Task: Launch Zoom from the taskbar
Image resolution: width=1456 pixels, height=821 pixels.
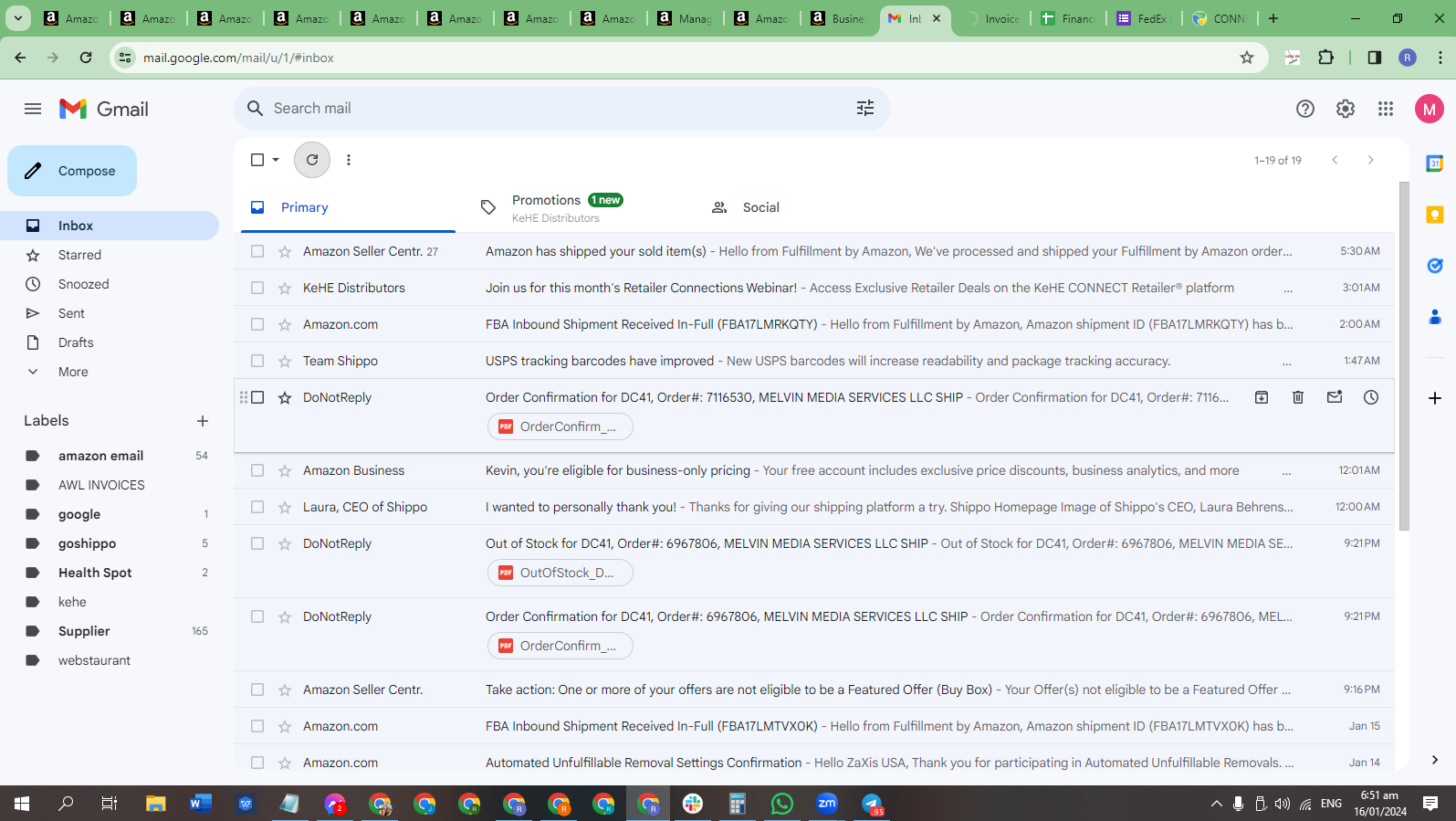Action: (x=827, y=804)
